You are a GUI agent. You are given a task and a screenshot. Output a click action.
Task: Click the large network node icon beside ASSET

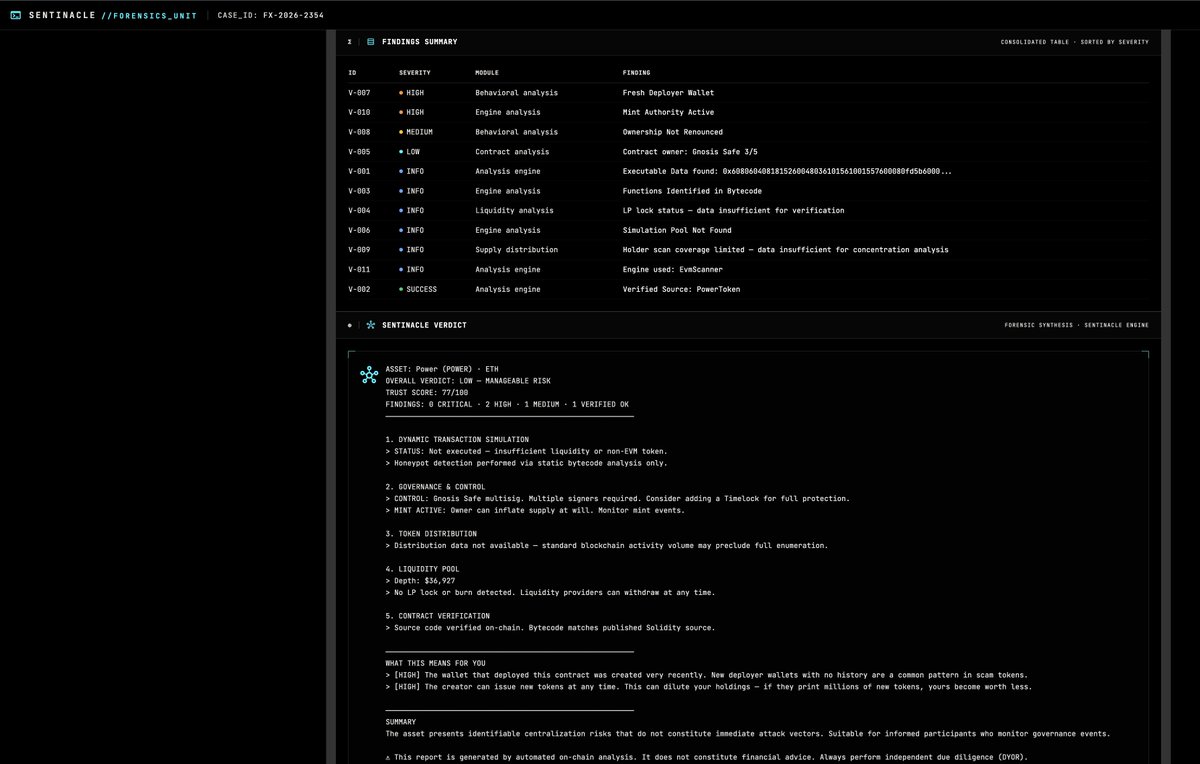coord(369,375)
